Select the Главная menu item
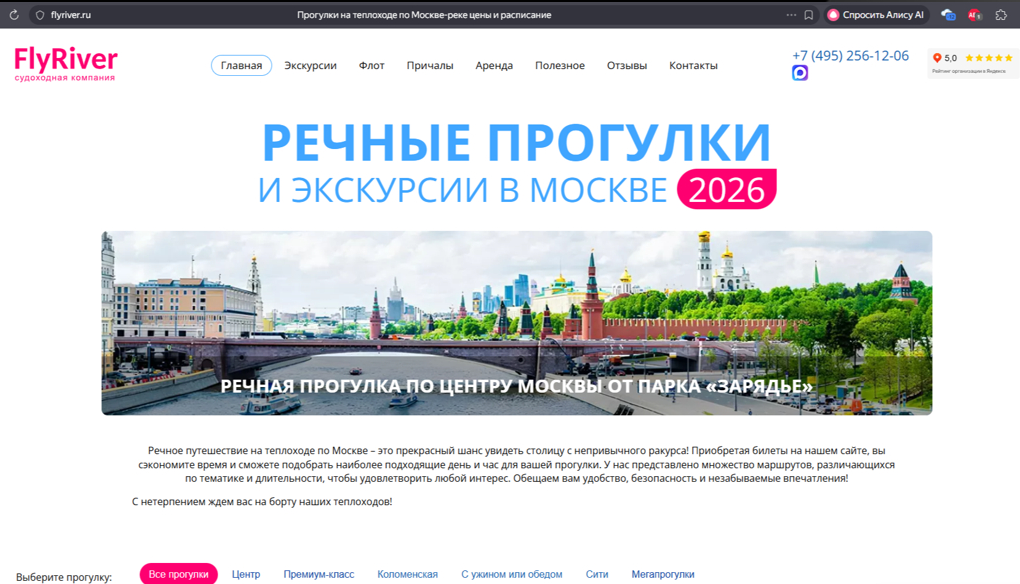This screenshot has height=584, width=1020. (x=241, y=66)
